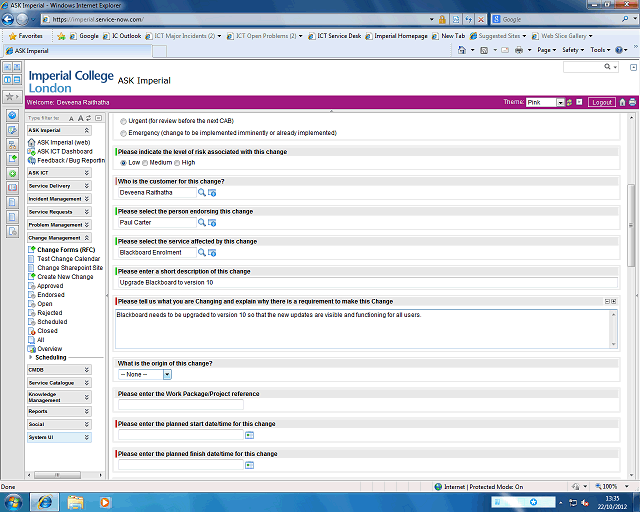Select the Medium risk radio button

tap(145, 162)
